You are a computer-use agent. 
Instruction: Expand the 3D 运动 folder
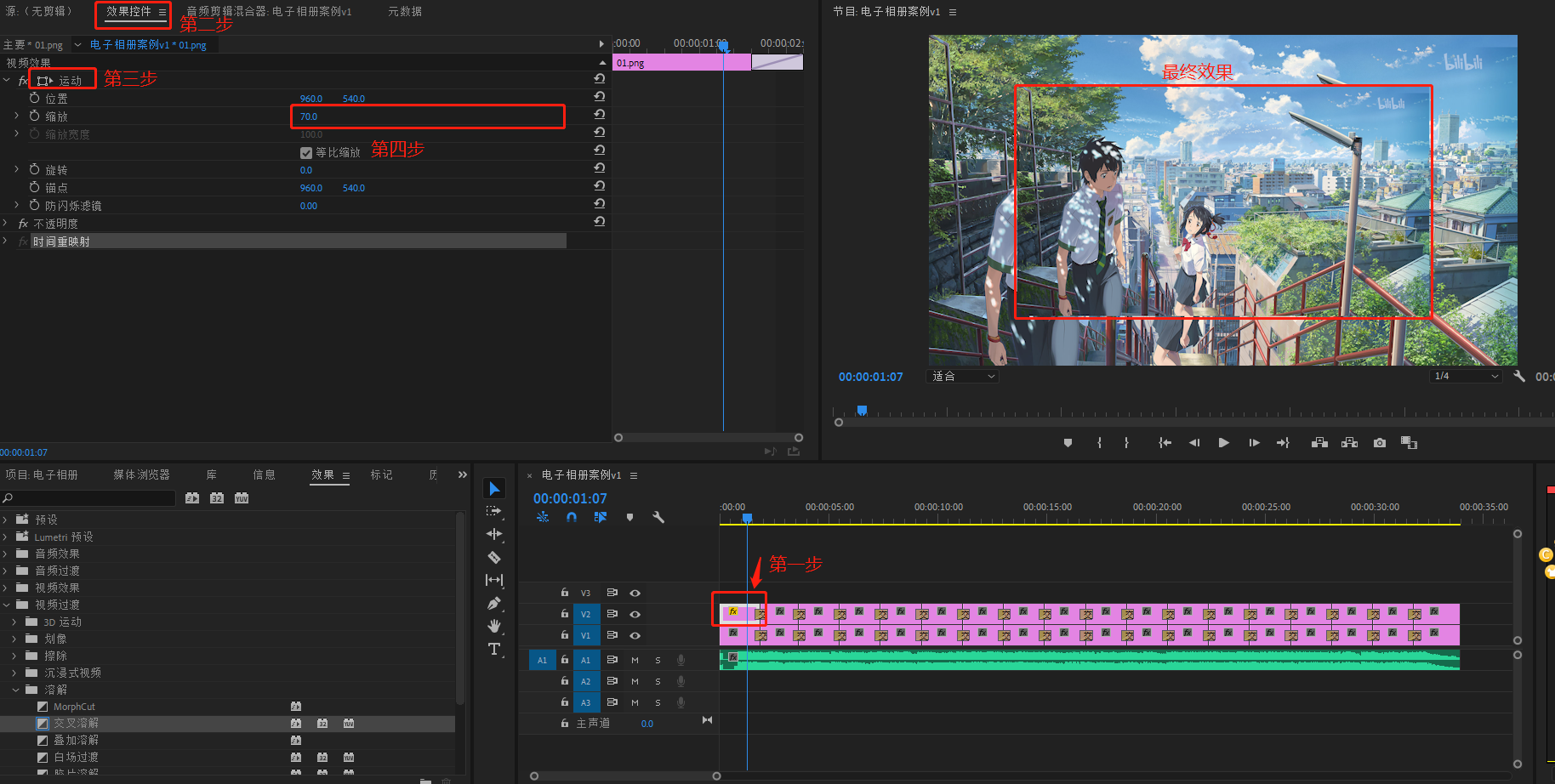tap(15, 622)
